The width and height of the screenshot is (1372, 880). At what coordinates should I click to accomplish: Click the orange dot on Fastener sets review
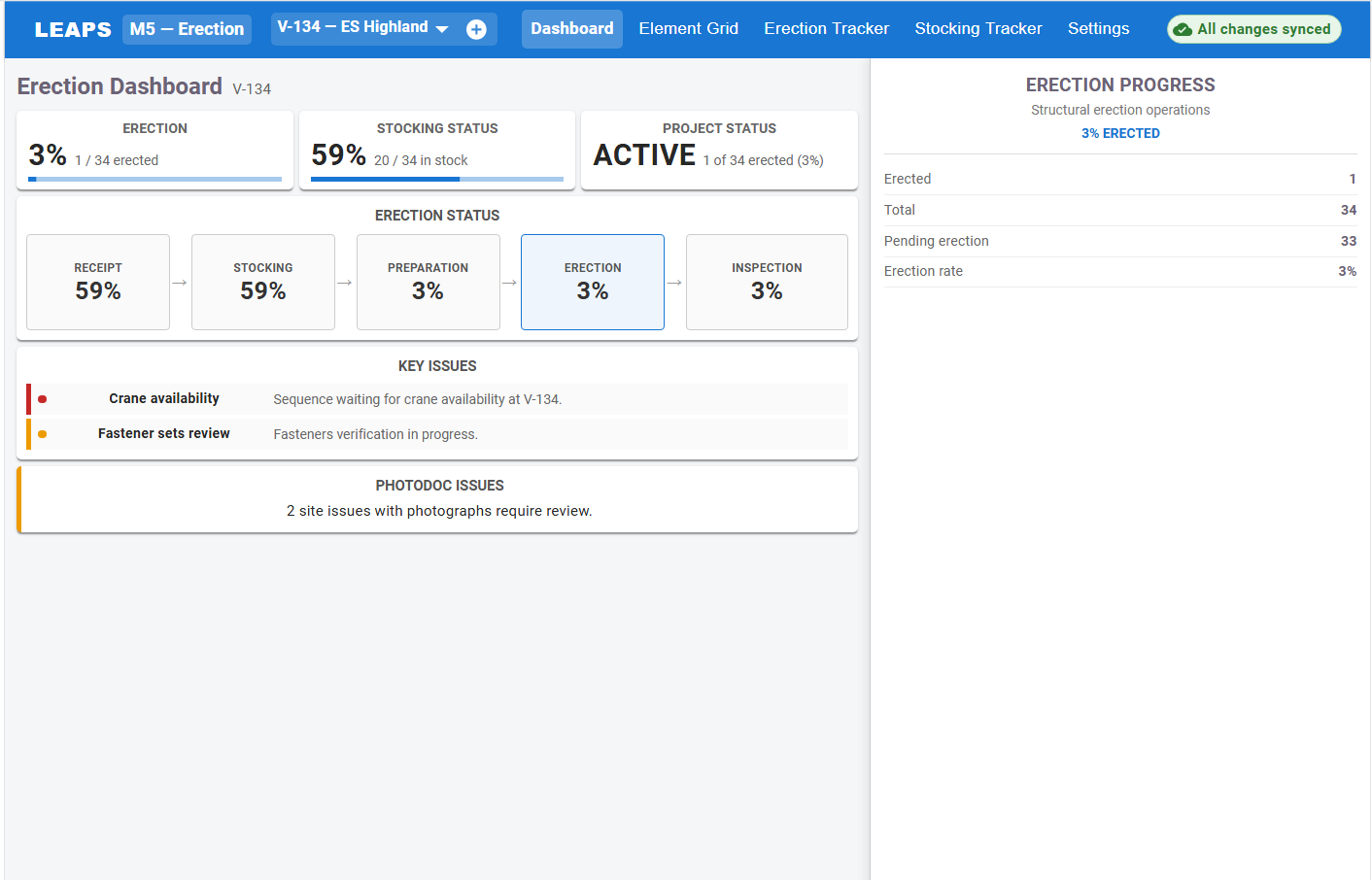(42, 434)
